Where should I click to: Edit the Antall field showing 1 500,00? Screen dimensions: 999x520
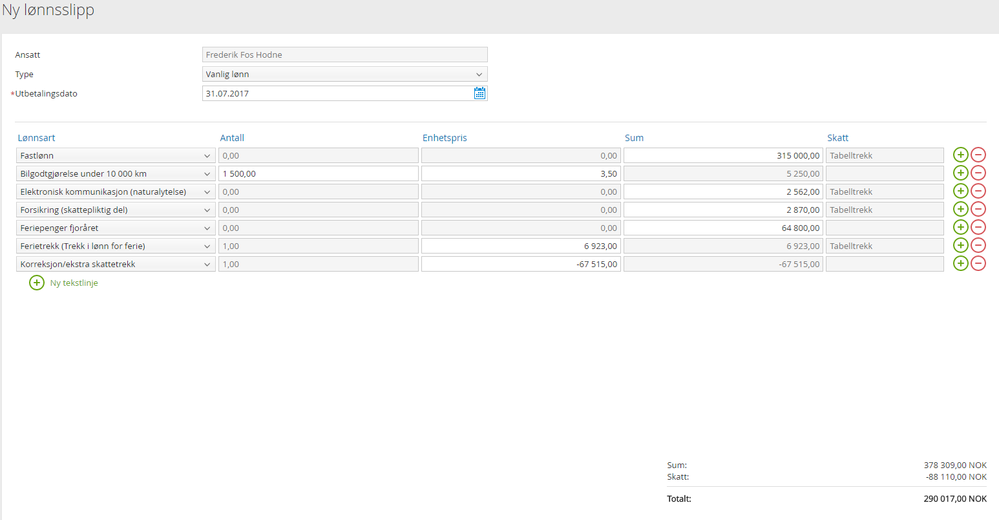319,173
